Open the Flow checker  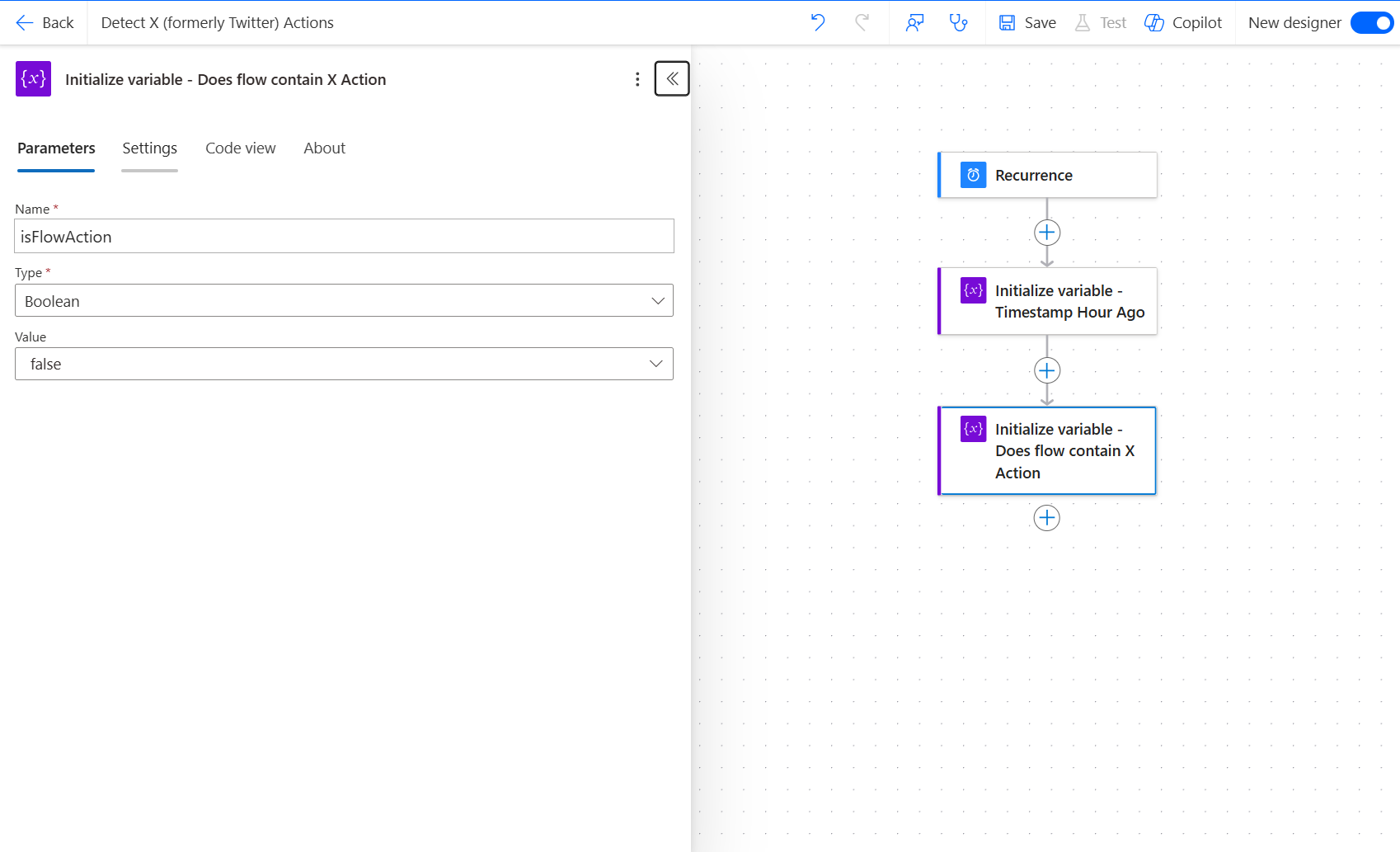[959, 22]
